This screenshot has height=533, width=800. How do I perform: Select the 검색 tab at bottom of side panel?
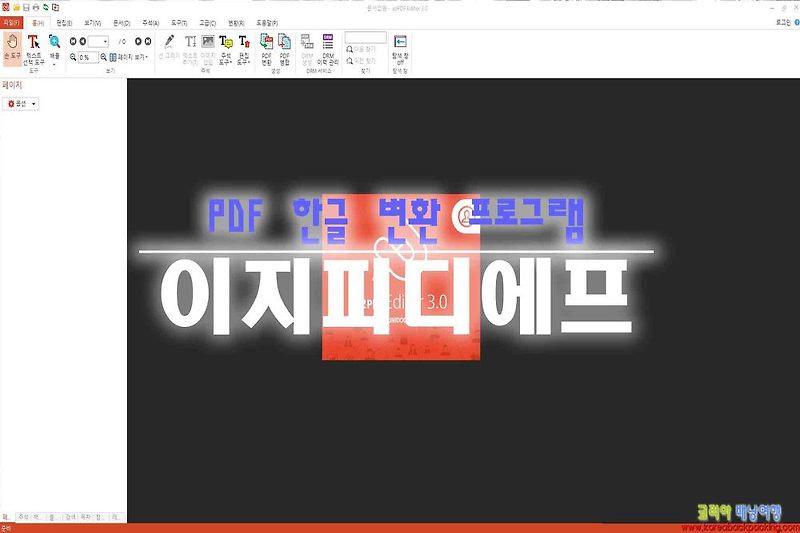70,517
